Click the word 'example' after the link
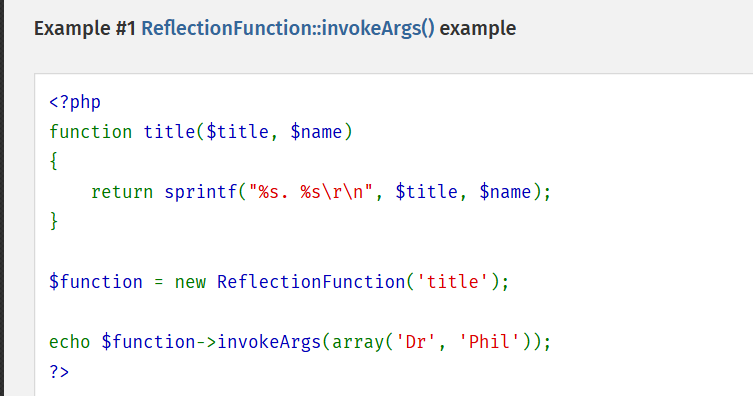The height and width of the screenshot is (396, 753). pos(478,29)
